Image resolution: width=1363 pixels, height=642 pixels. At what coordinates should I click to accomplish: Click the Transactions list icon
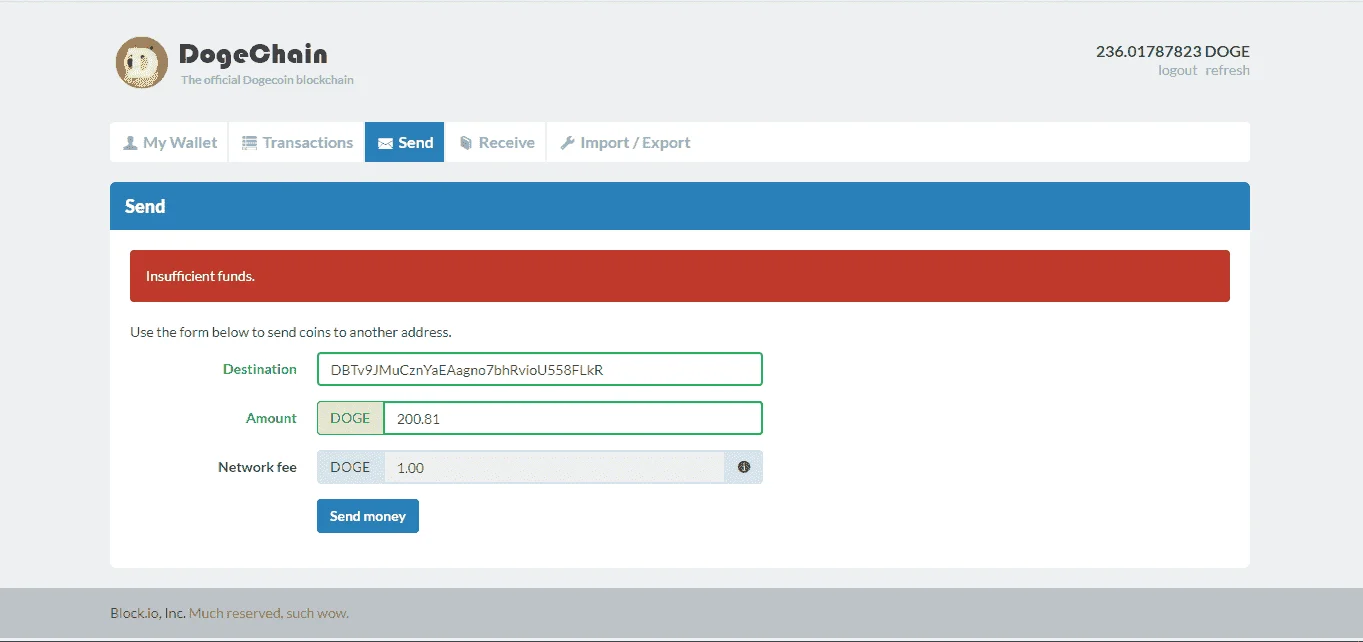[250, 143]
